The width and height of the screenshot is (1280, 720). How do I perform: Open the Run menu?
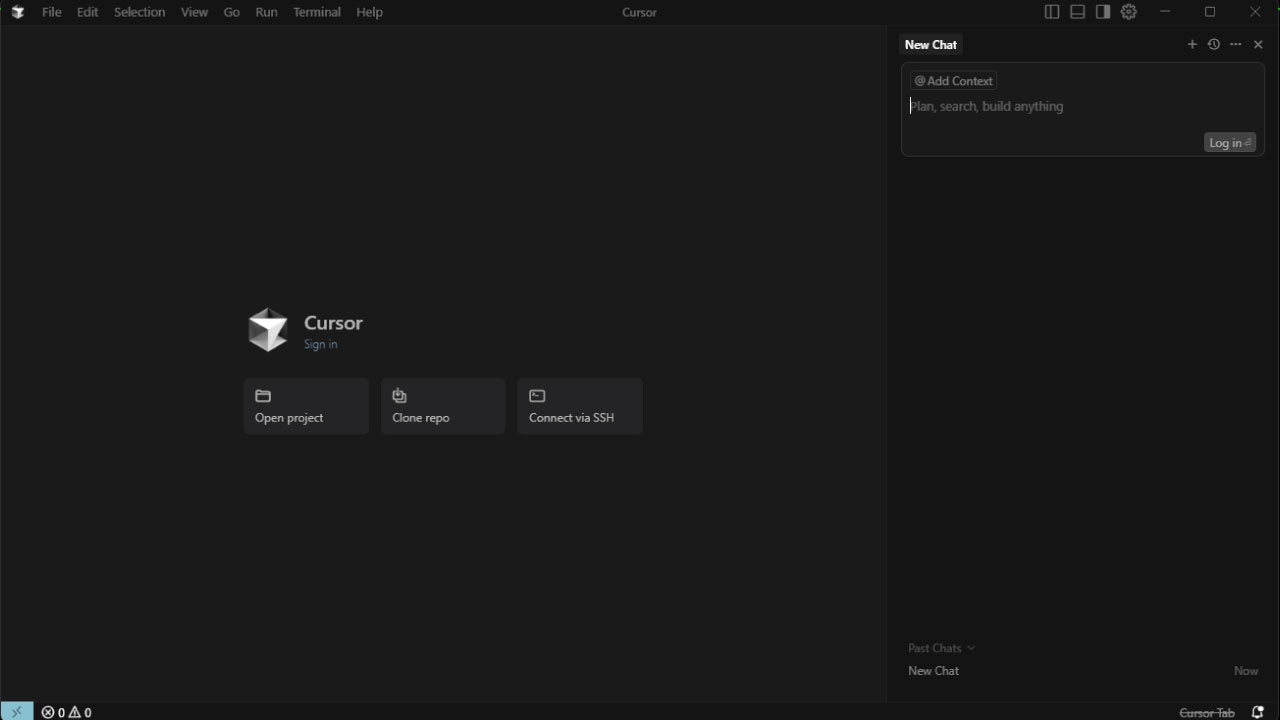pyautogui.click(x=266, y=12)
